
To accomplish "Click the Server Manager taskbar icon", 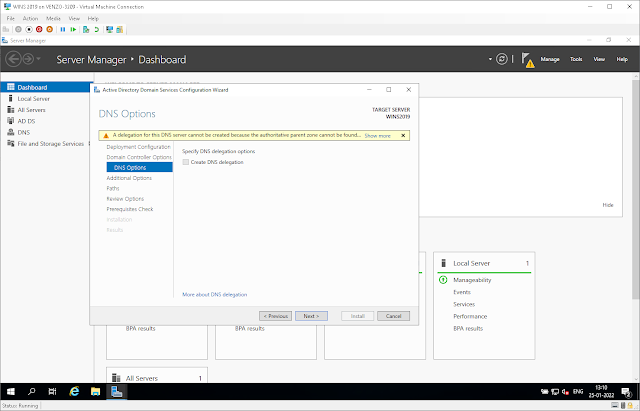I will [117, 392].
